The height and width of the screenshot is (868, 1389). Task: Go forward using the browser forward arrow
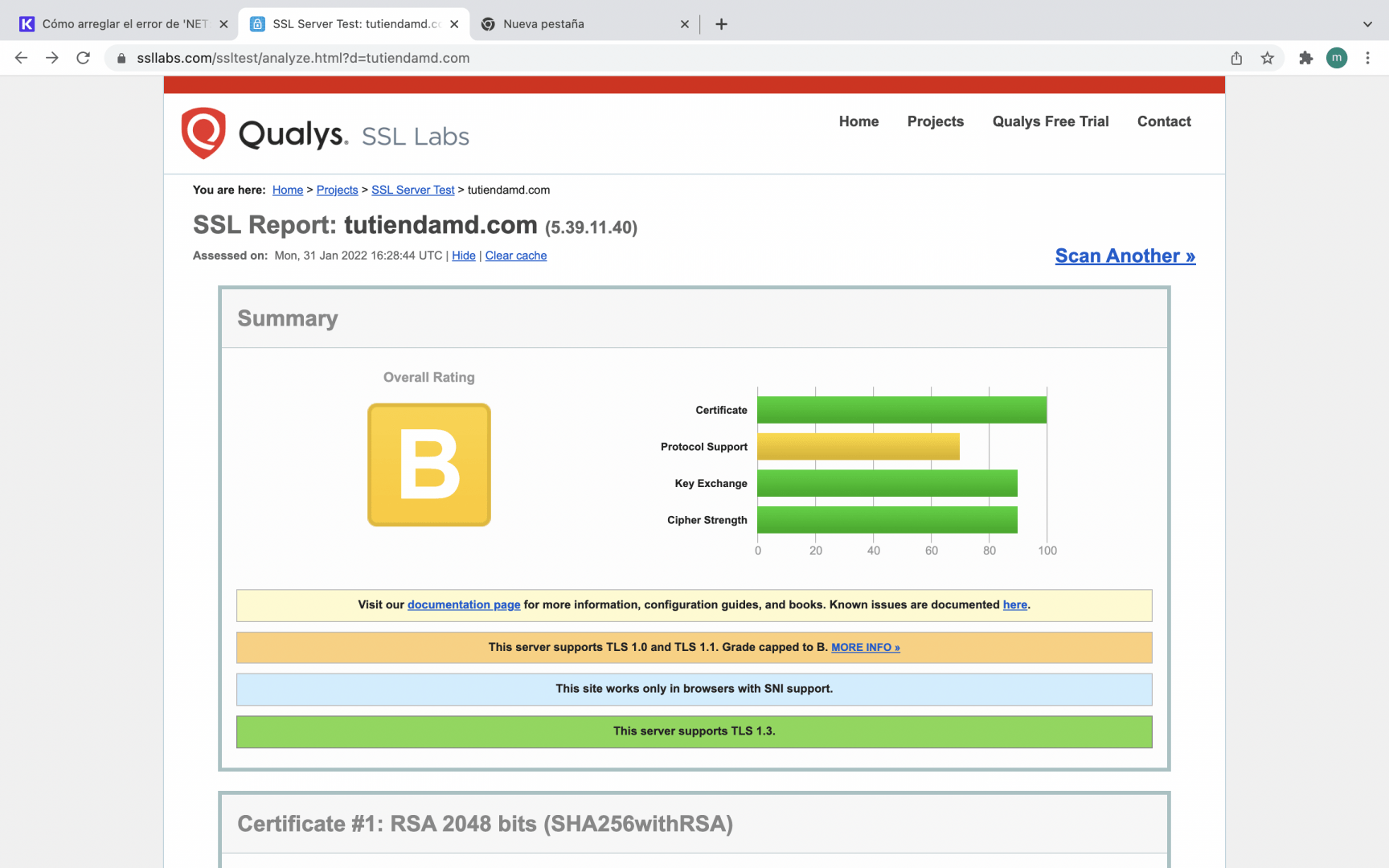coord(52,58)
